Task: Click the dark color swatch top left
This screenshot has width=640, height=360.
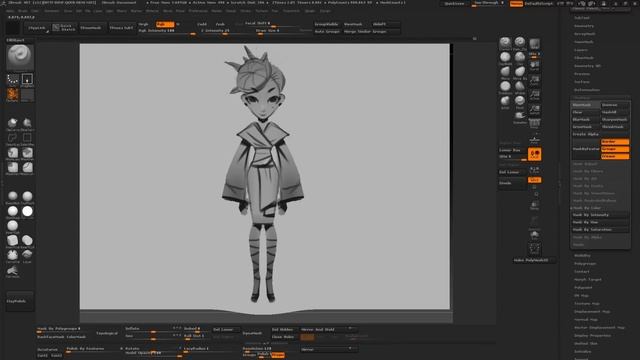Action: (x=13, y=28)
